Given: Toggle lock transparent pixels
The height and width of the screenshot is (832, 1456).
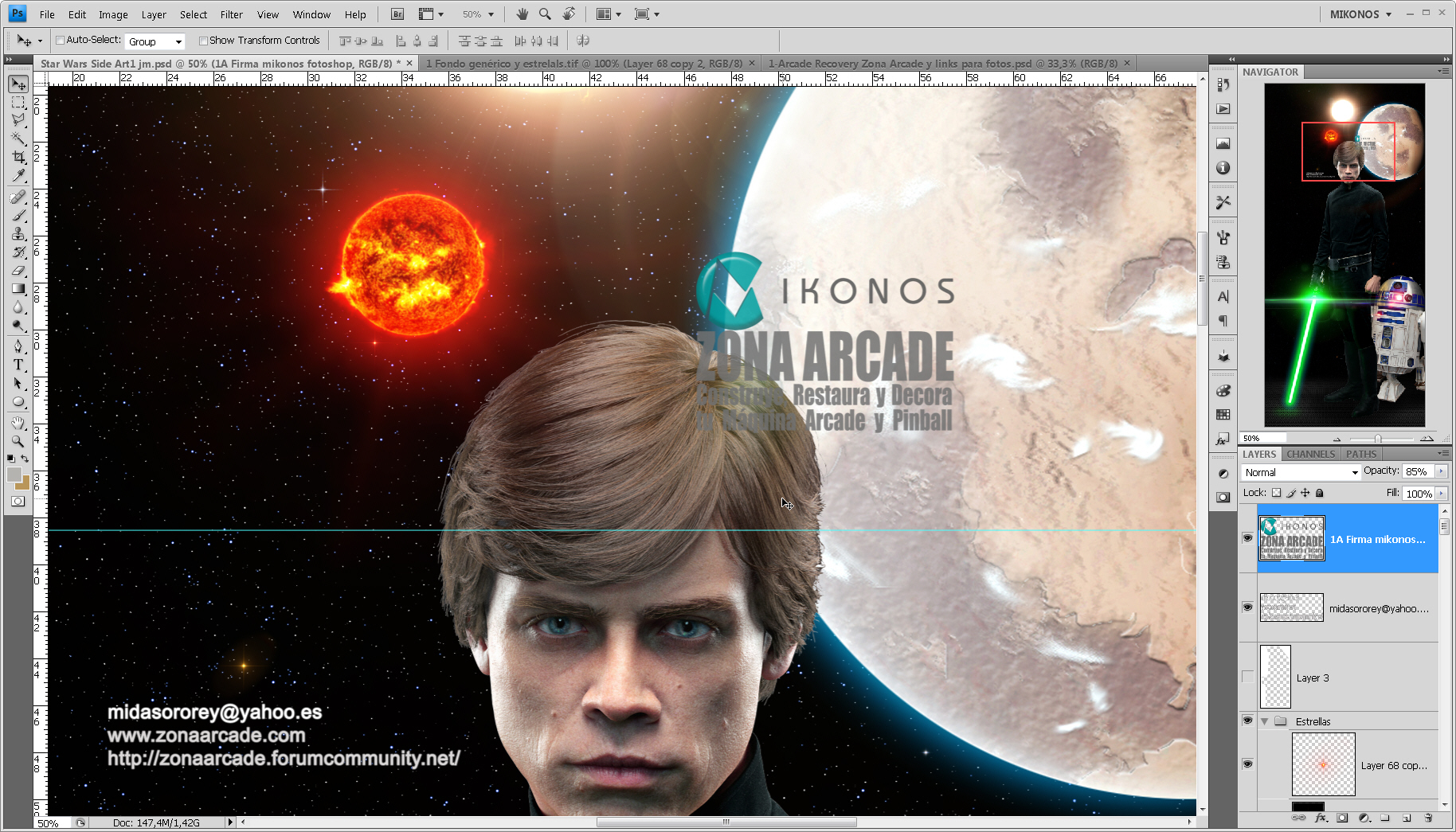Looking at the screenshot, I should coord(1276,493).
